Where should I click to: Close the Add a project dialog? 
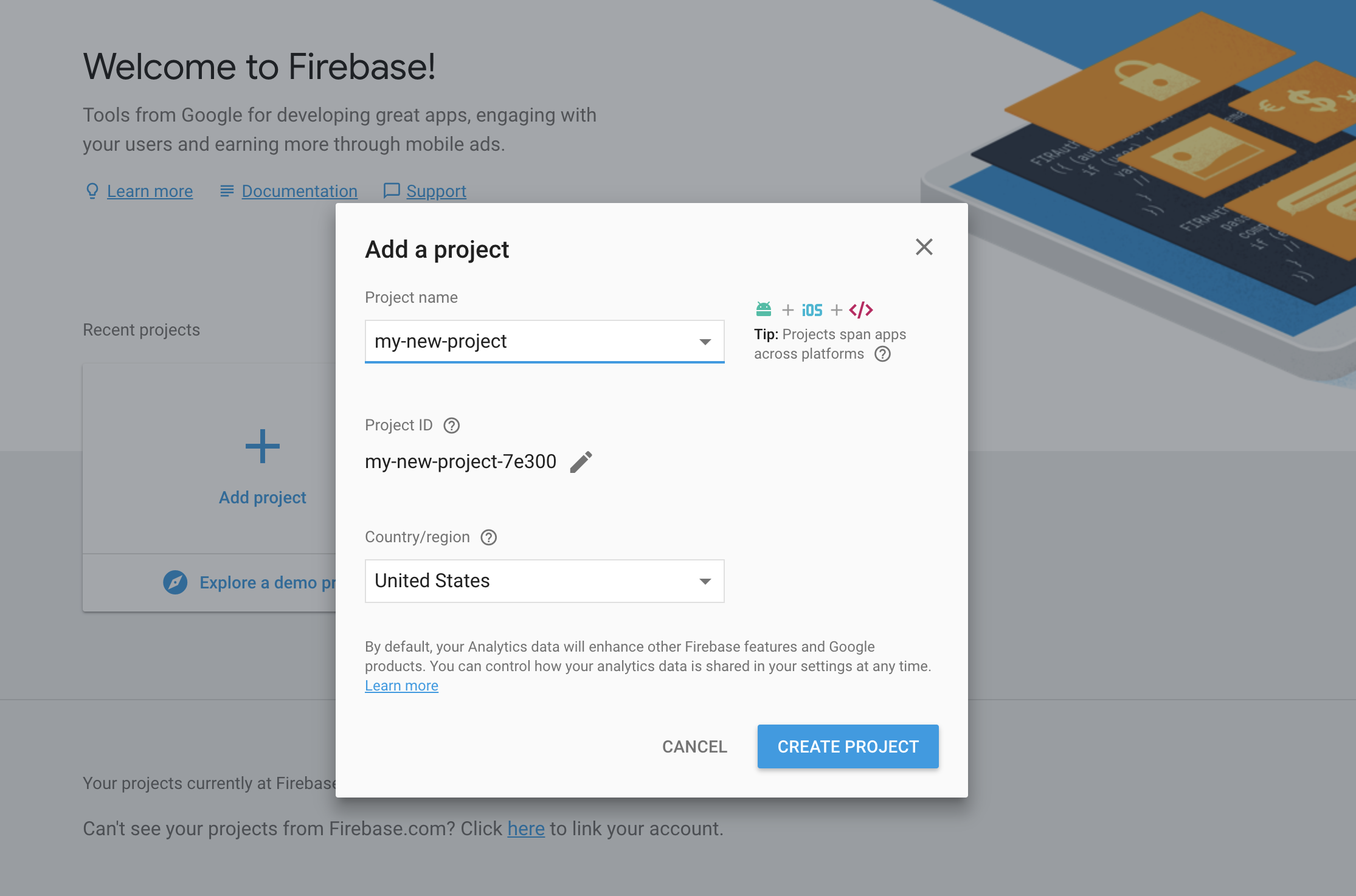pyautogui.click(x=924, y=247)
